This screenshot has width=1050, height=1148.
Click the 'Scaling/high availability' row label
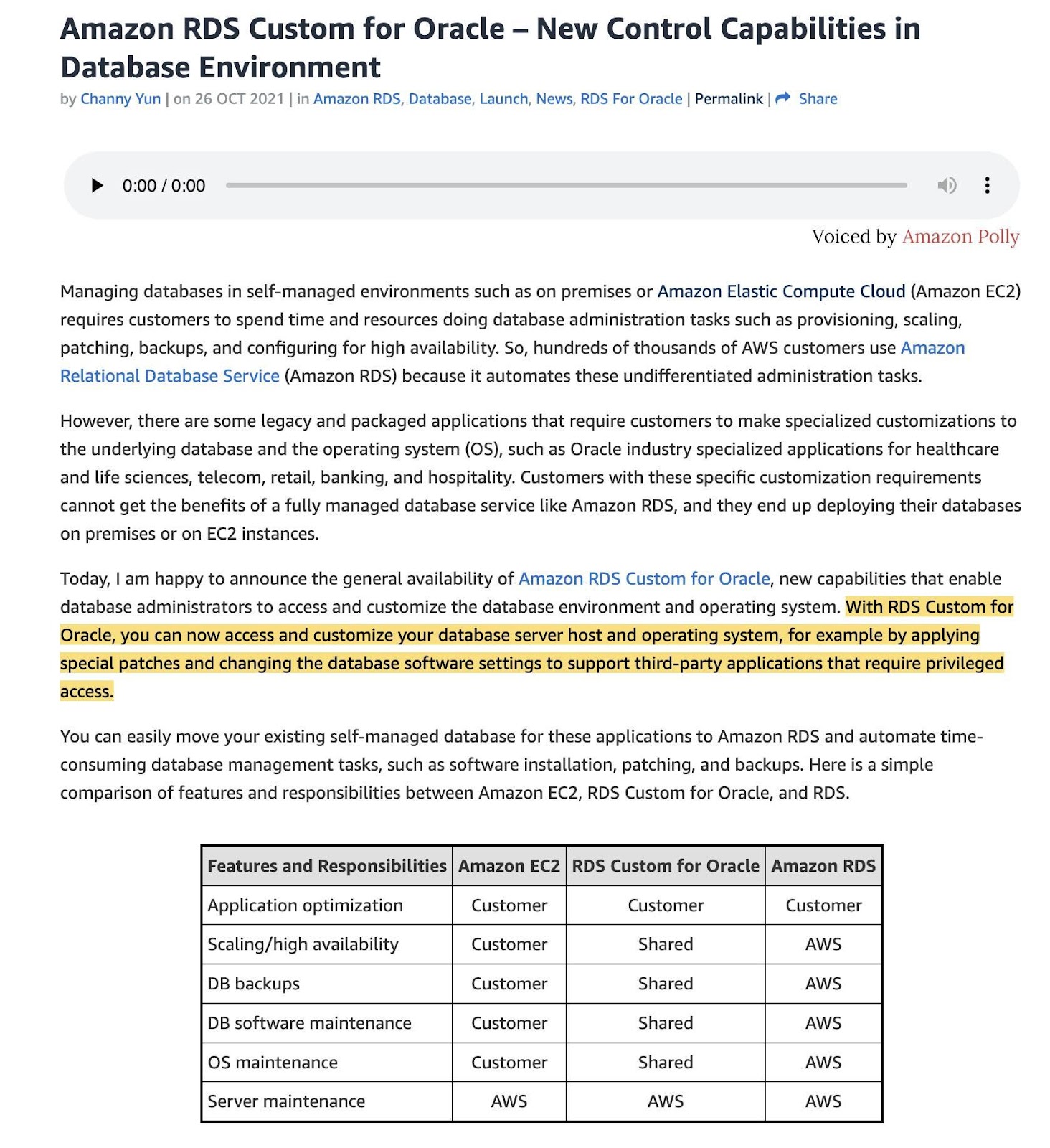coord(303,944)
